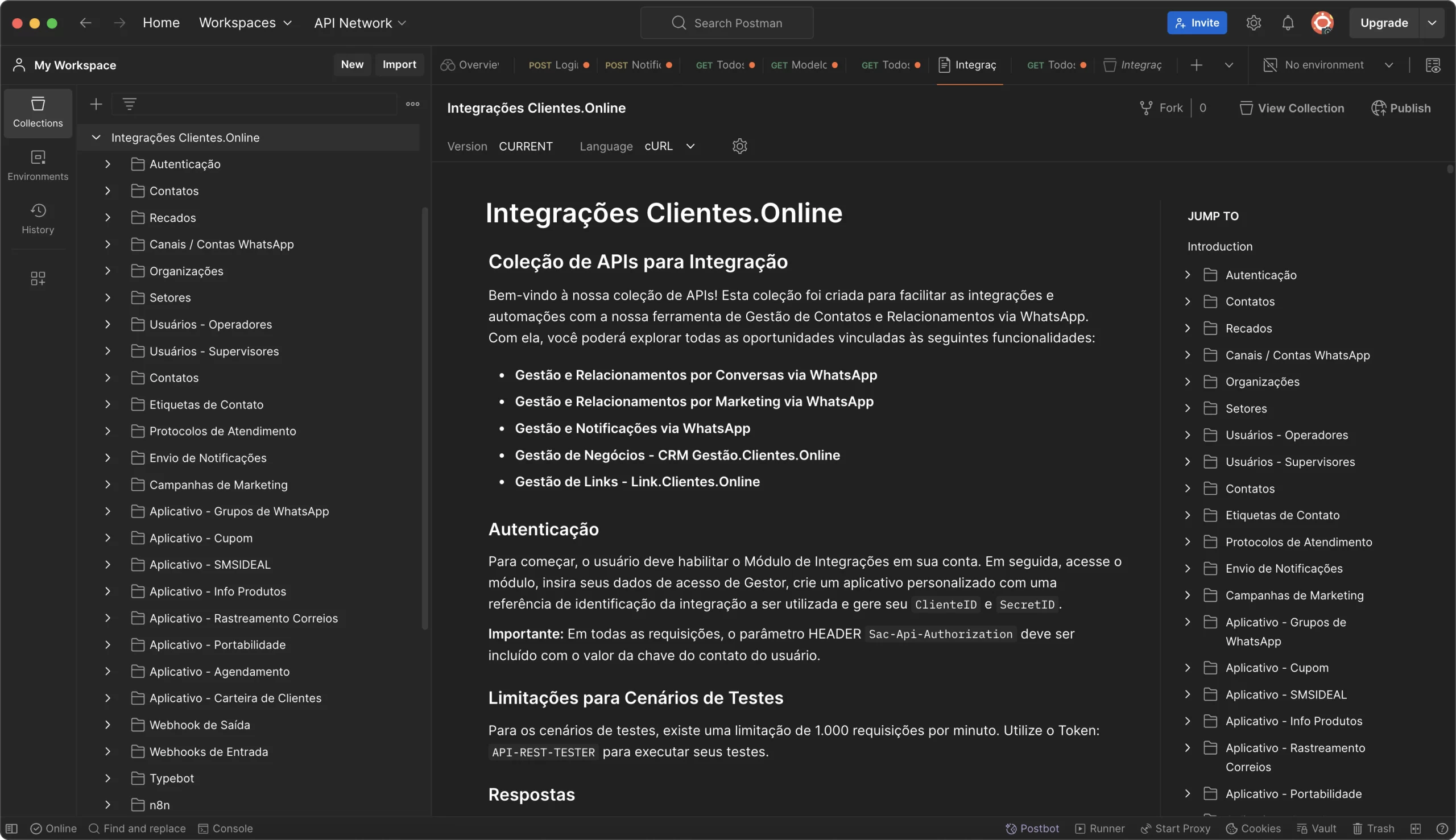Open the Trash

[x=1374, y=829]
